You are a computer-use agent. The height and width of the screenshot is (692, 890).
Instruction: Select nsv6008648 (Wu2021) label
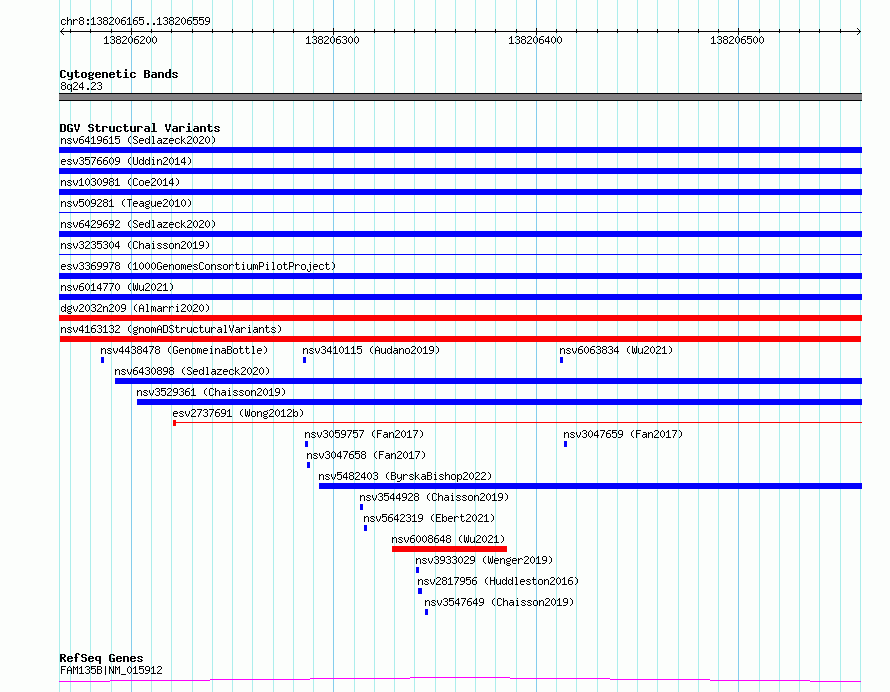coord(448,539)
